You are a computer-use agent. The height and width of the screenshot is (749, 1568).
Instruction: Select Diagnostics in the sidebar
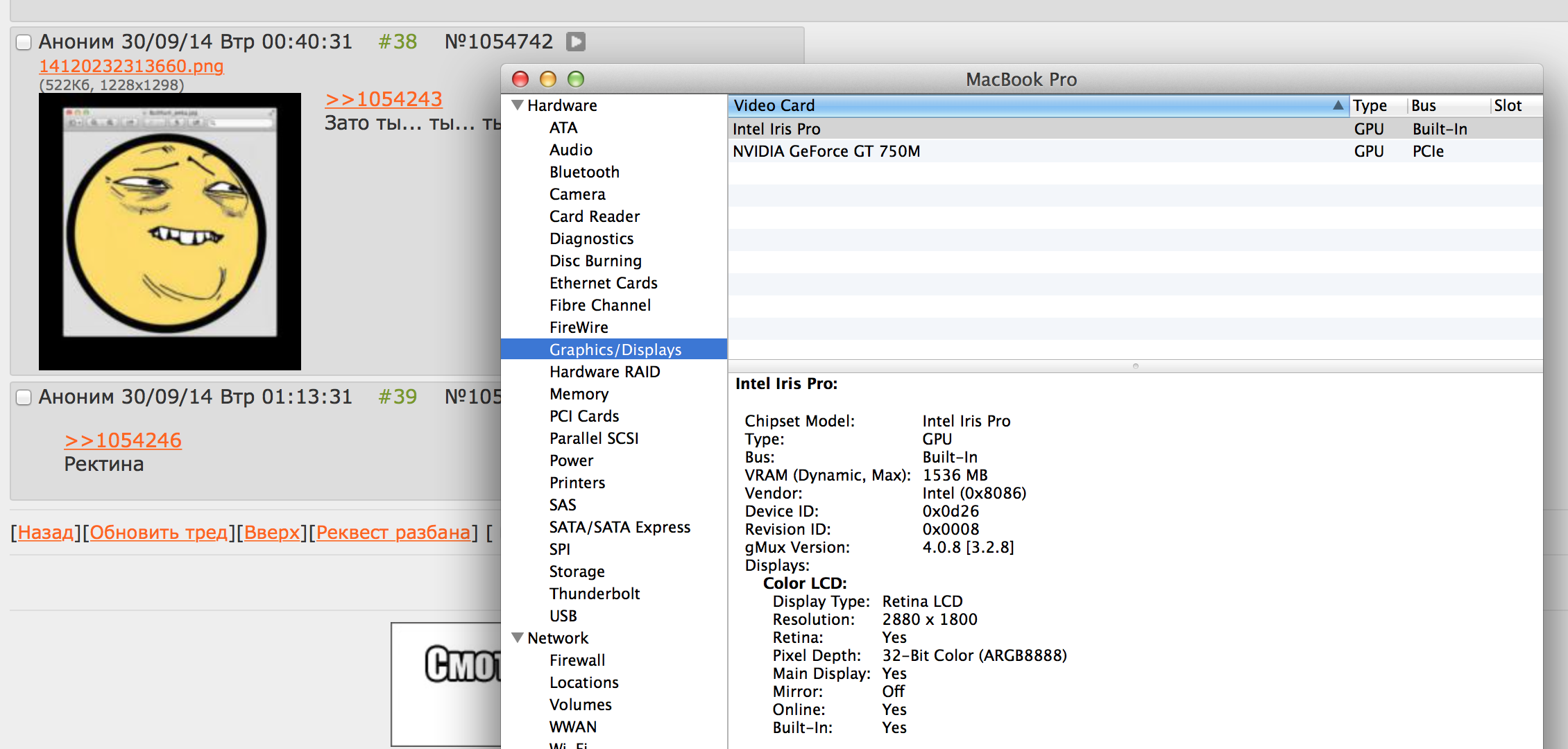pos(592,239)
